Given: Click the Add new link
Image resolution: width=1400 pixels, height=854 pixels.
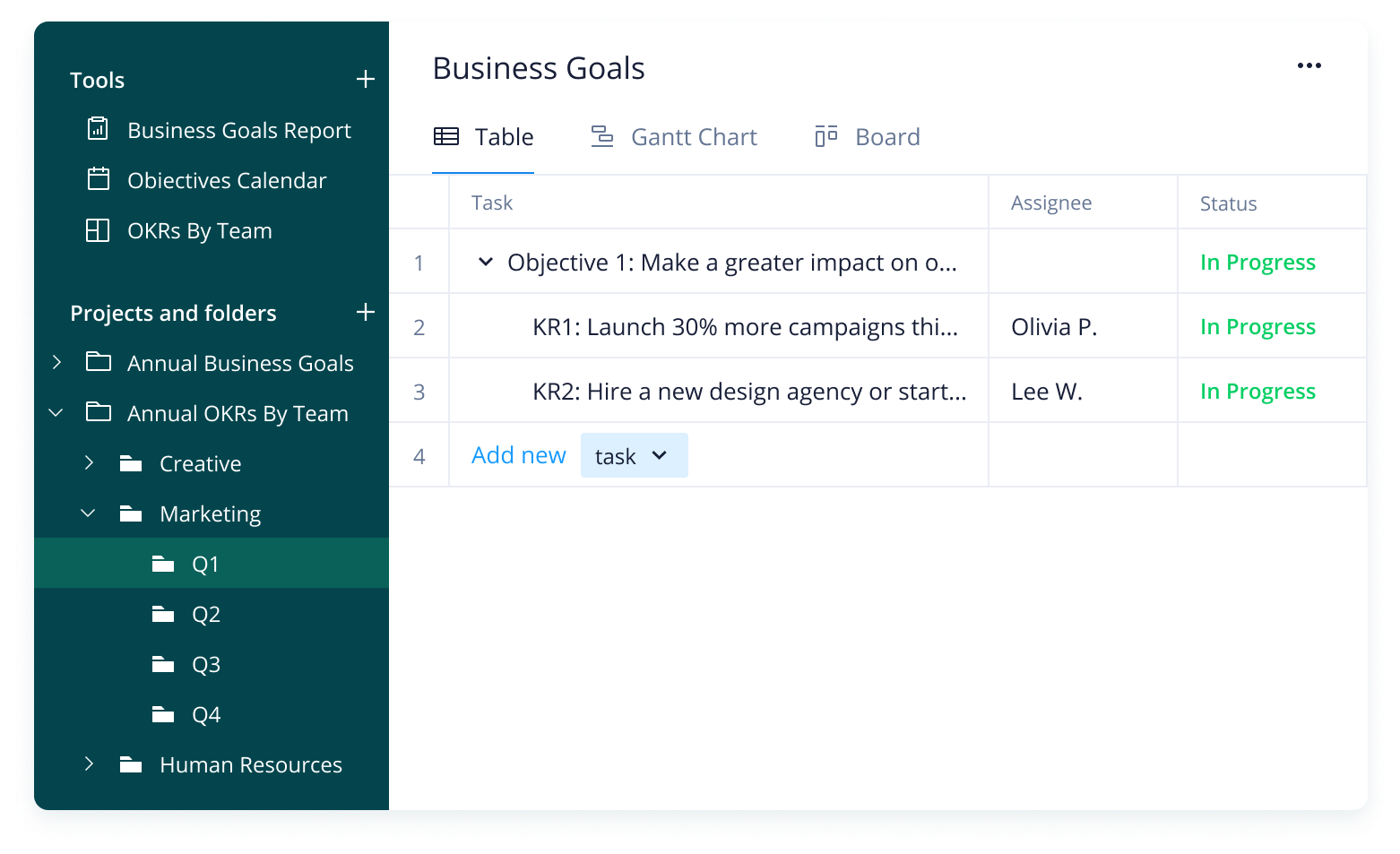Looking at the screenshot, I should point(519,455).
